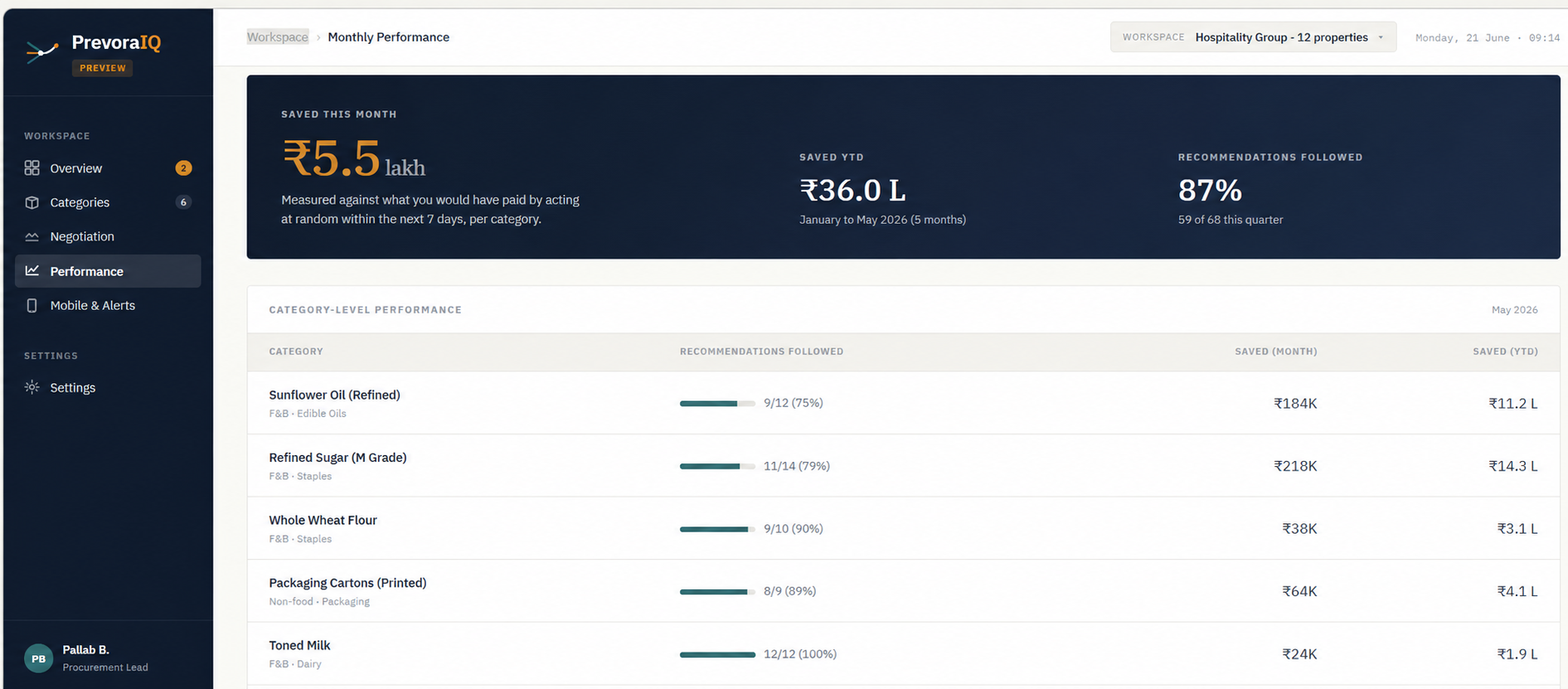
Task: Click the Category column header
Action: (296, 352)
